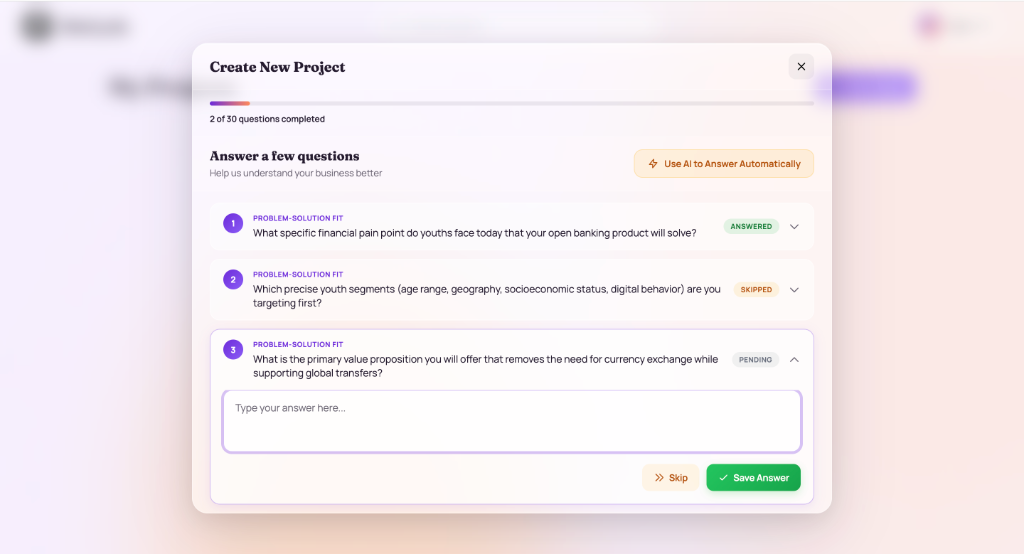
Task: Click the questions completed progress bar
Action: [511, 103]
